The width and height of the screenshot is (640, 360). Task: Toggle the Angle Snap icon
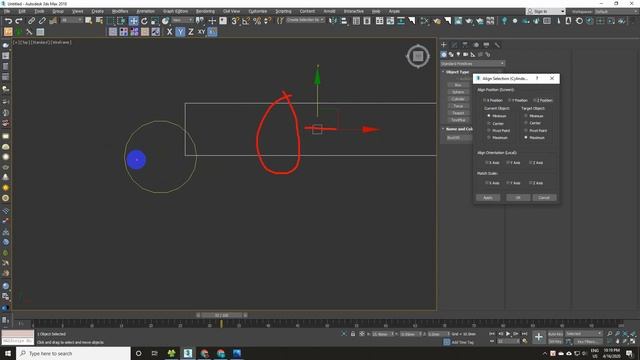246,21
